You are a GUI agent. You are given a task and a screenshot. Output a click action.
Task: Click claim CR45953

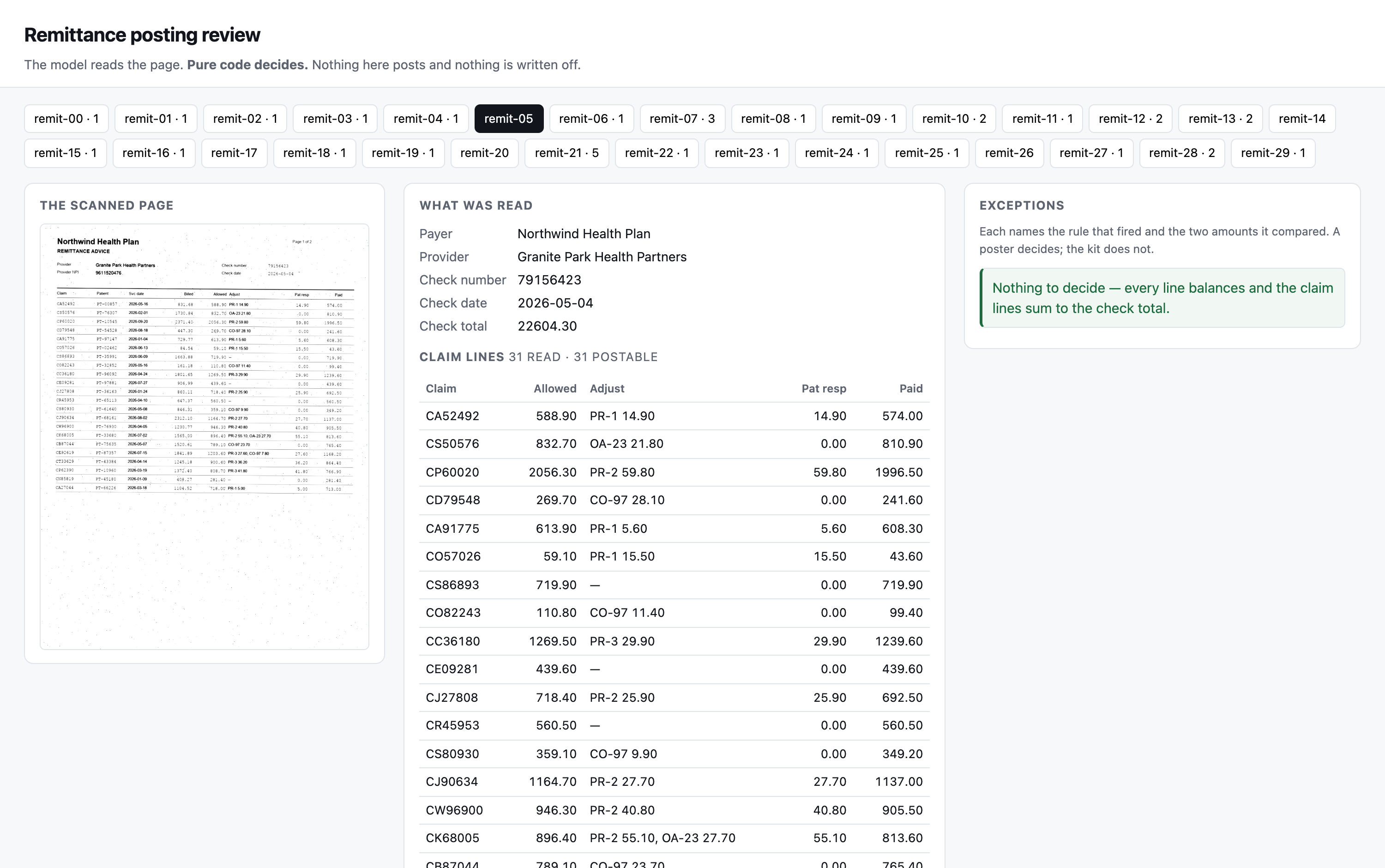452,725
